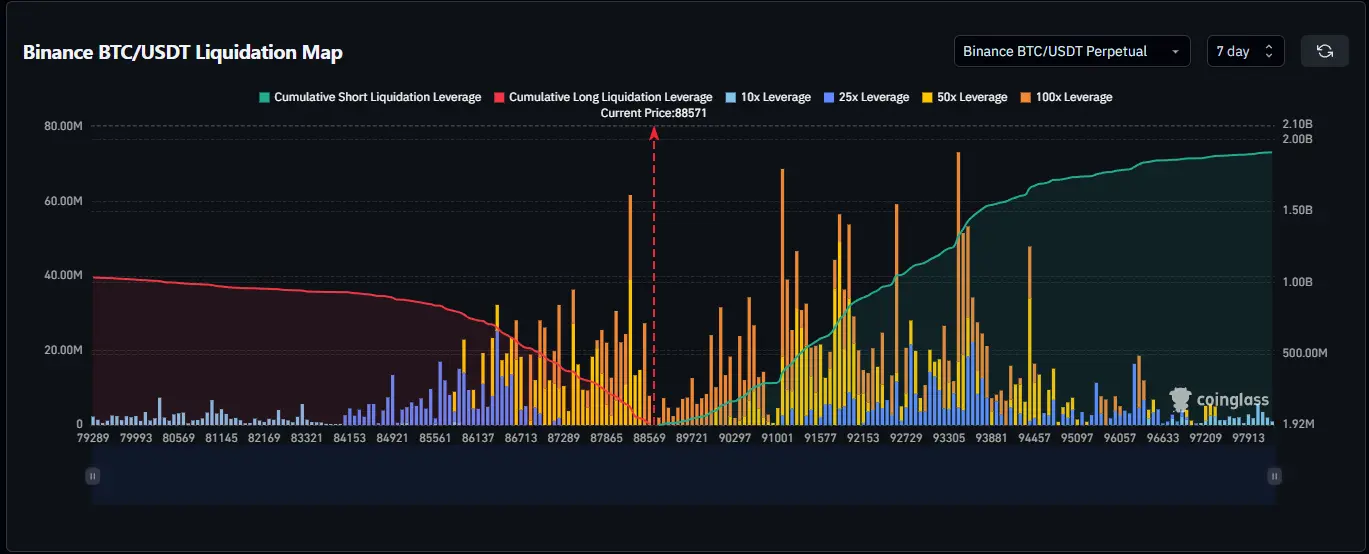Click the orange 100x Leverage legend swatch

[1025, 97]
